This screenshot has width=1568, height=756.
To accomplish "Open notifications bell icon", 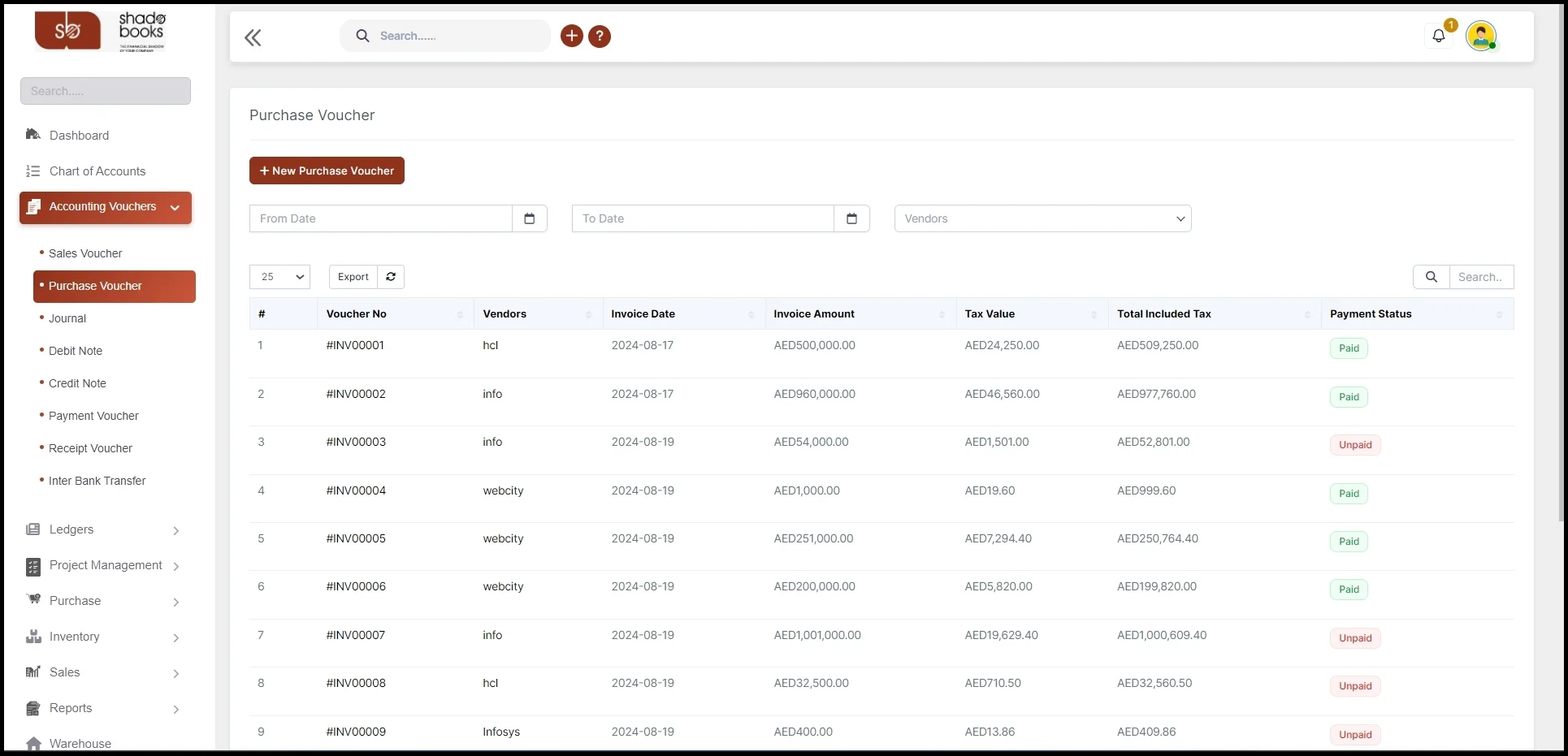I will [x=1439, y=36].
